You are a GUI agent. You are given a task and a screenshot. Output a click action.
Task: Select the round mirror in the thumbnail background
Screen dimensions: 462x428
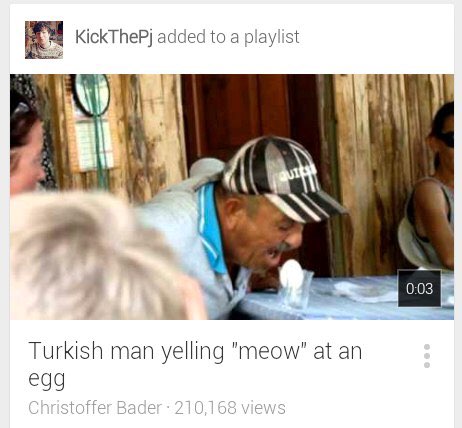(x=91, y=94)
